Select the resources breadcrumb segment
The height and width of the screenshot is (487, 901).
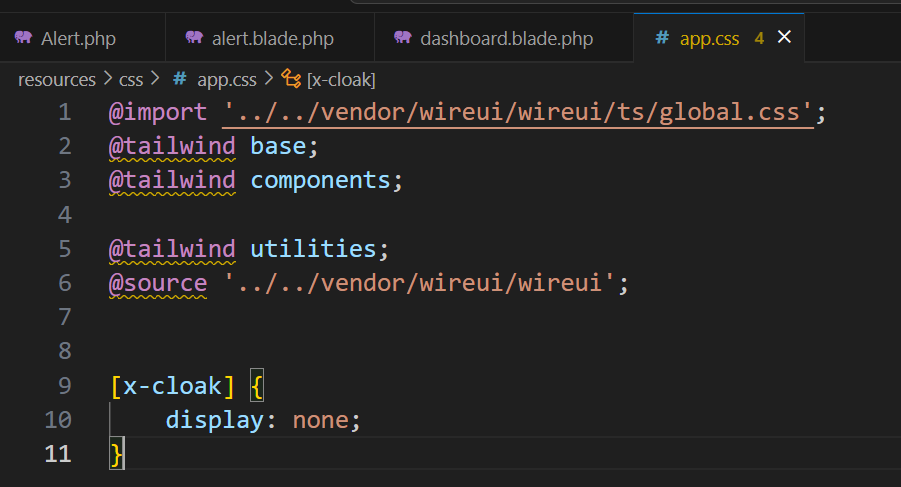click(x=56, y=79)
